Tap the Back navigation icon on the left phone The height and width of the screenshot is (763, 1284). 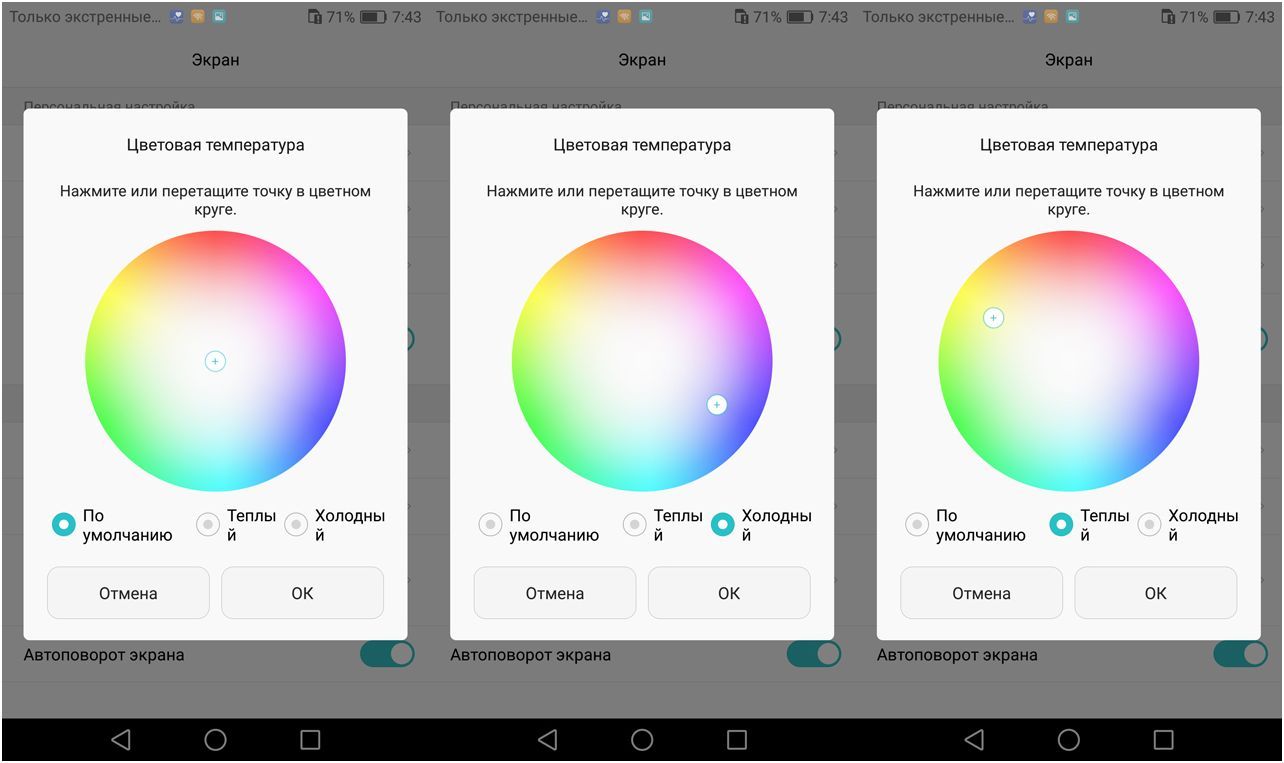pos(121,740)
